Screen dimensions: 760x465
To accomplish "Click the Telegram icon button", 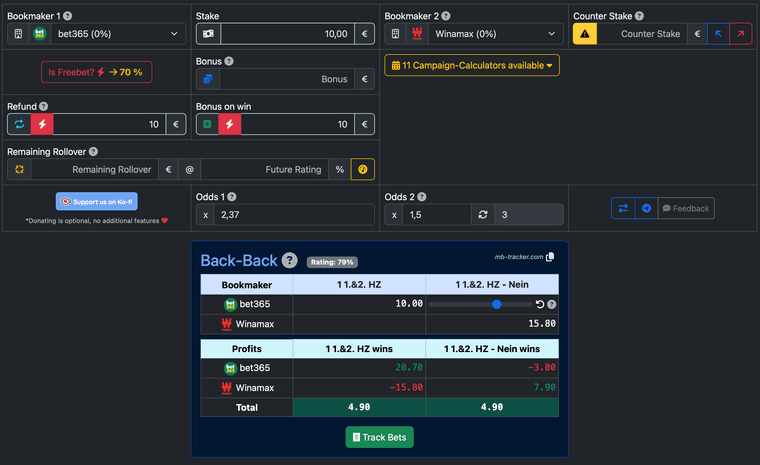I will pos(646,208).
